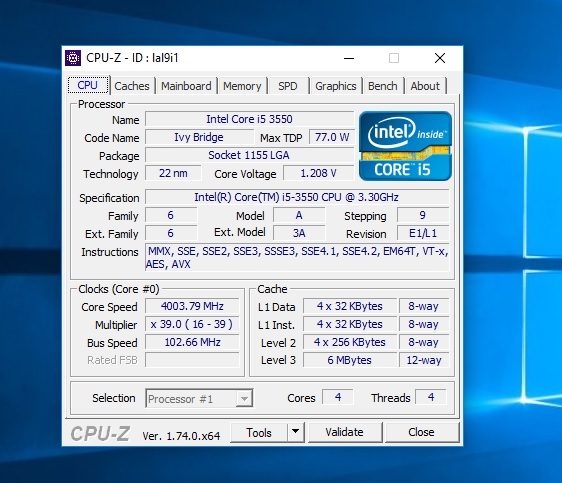Open the Memory tab
Viewport: 562px width, 483px height.
[242, 86]
